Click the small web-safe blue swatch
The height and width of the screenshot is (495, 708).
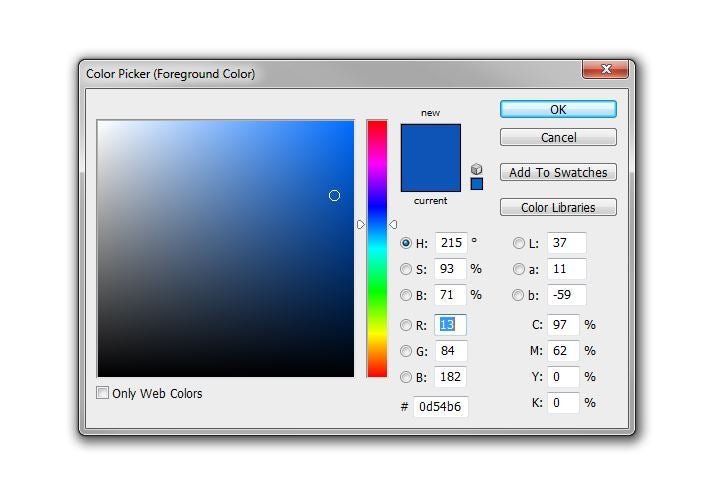coord(477,184)
